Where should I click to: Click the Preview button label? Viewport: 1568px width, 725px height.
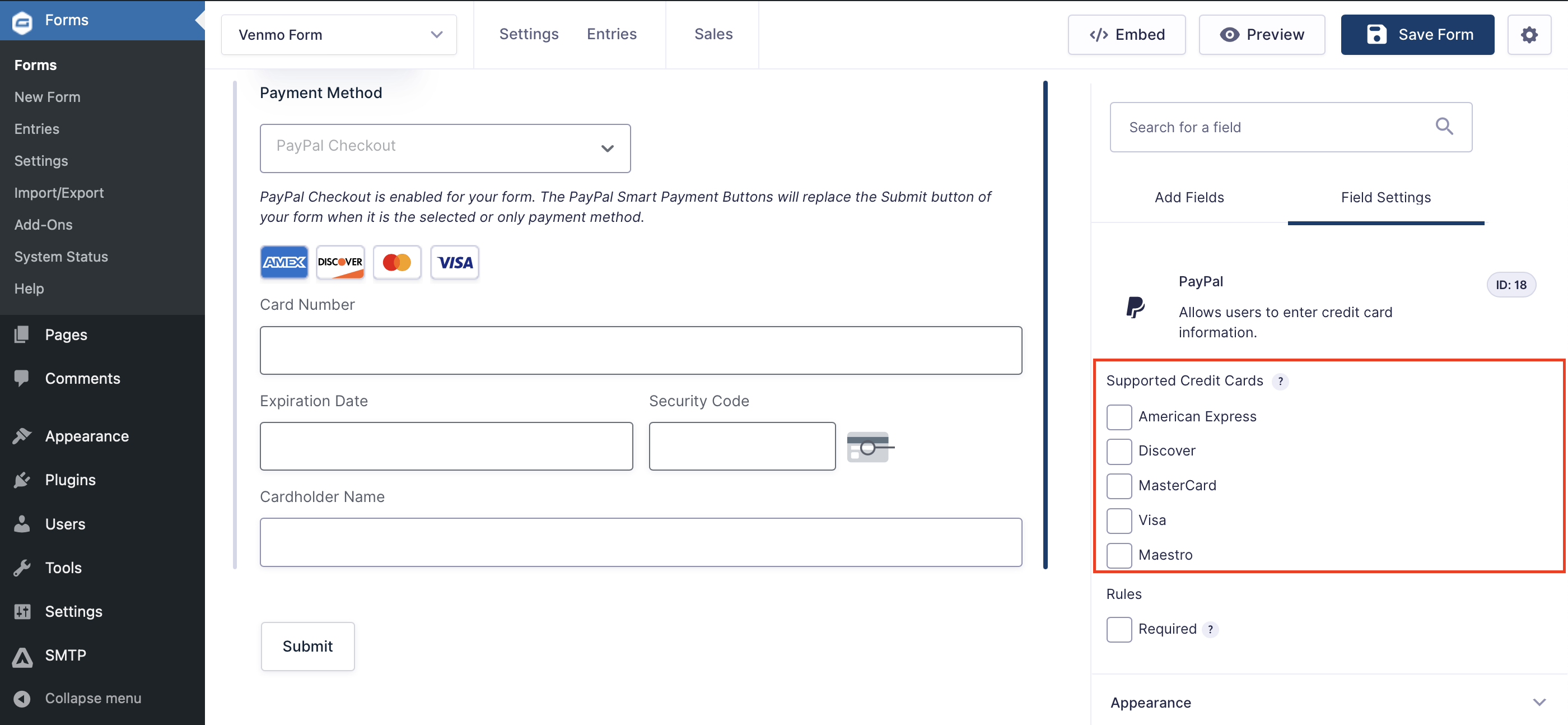(1275, 35)
